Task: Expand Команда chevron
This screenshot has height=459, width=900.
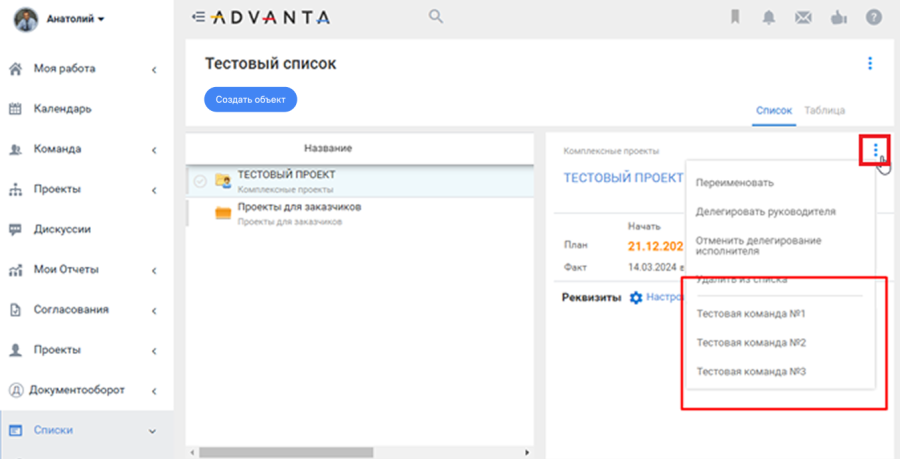Action: coord(154,150)
